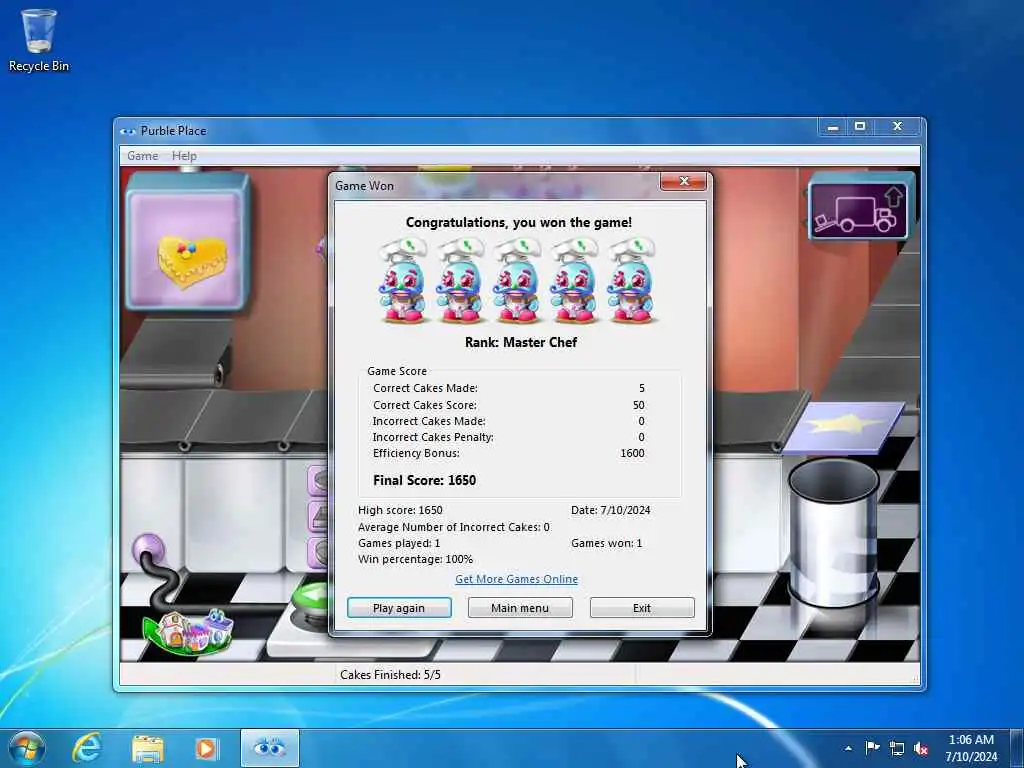Screen dimensions: 1024x768
Task: Click the first chef Purble figure
Action: click(x=404, y=281)
